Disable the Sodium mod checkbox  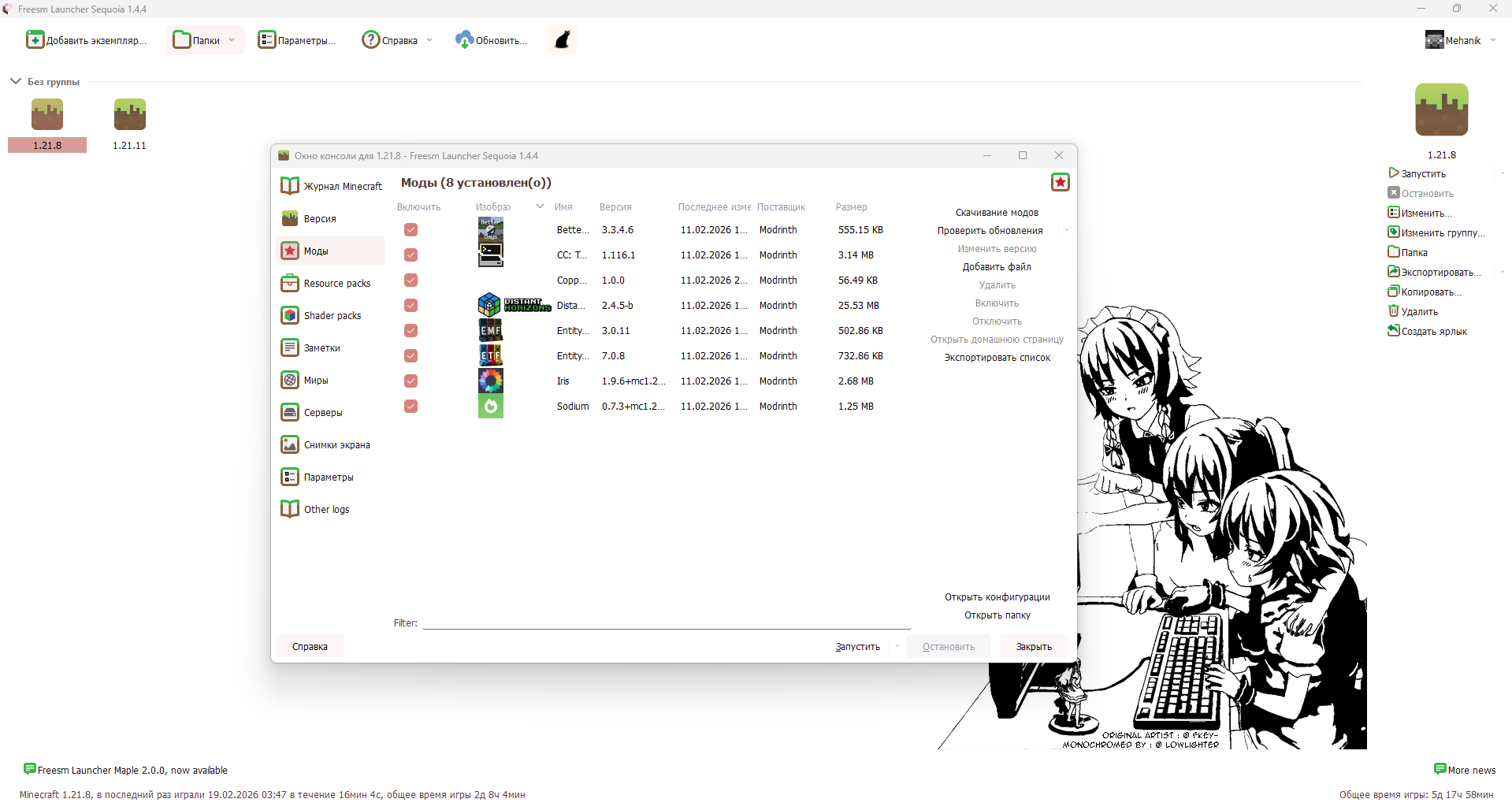[411, 406]
